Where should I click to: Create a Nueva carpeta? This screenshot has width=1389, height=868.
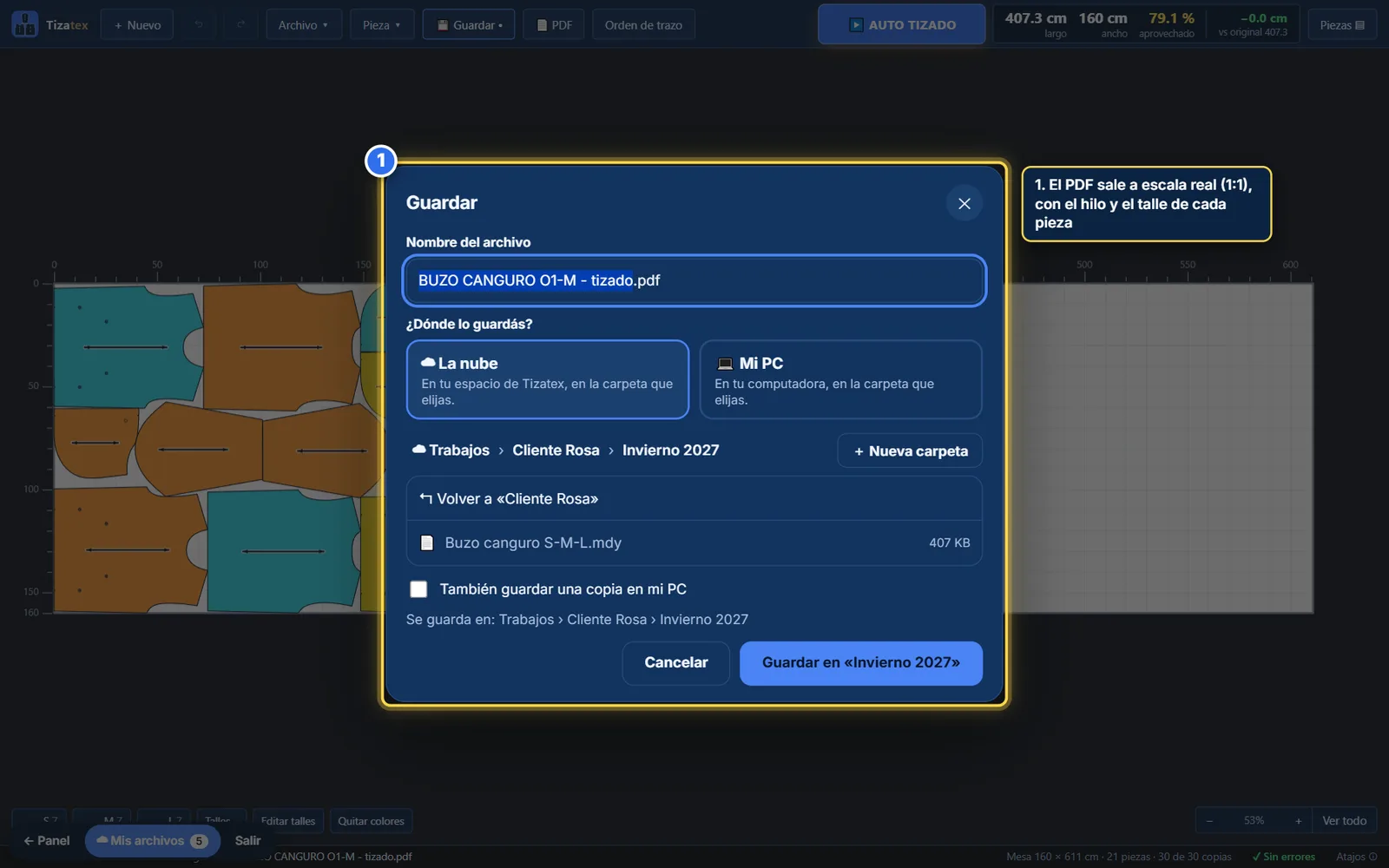point(910,450)
